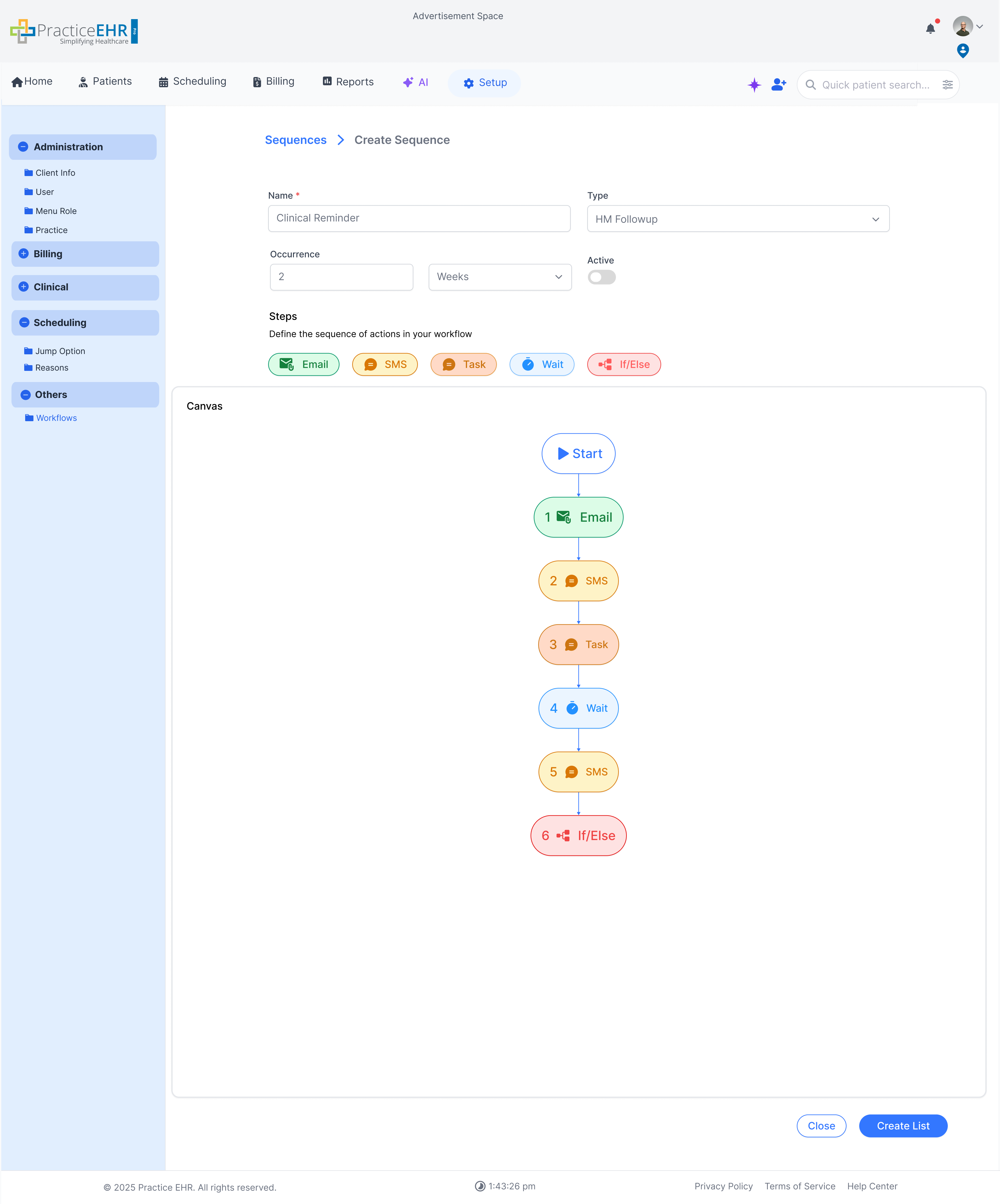Screen dimensions: 1000x1204
Task: Add an If/Else step chip
Action: click(623, 365)
